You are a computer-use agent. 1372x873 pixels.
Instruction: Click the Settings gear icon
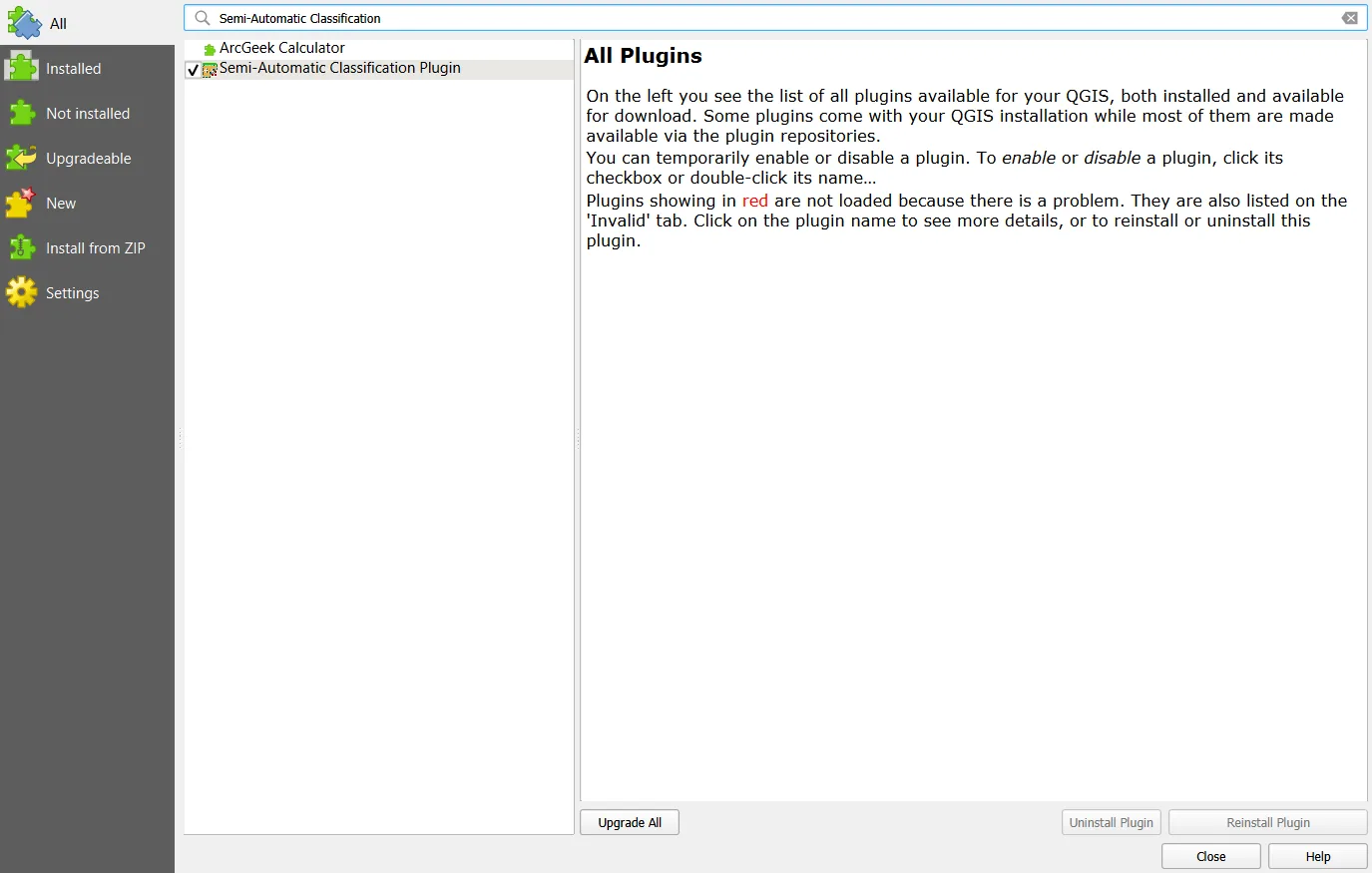pos(22,292)
